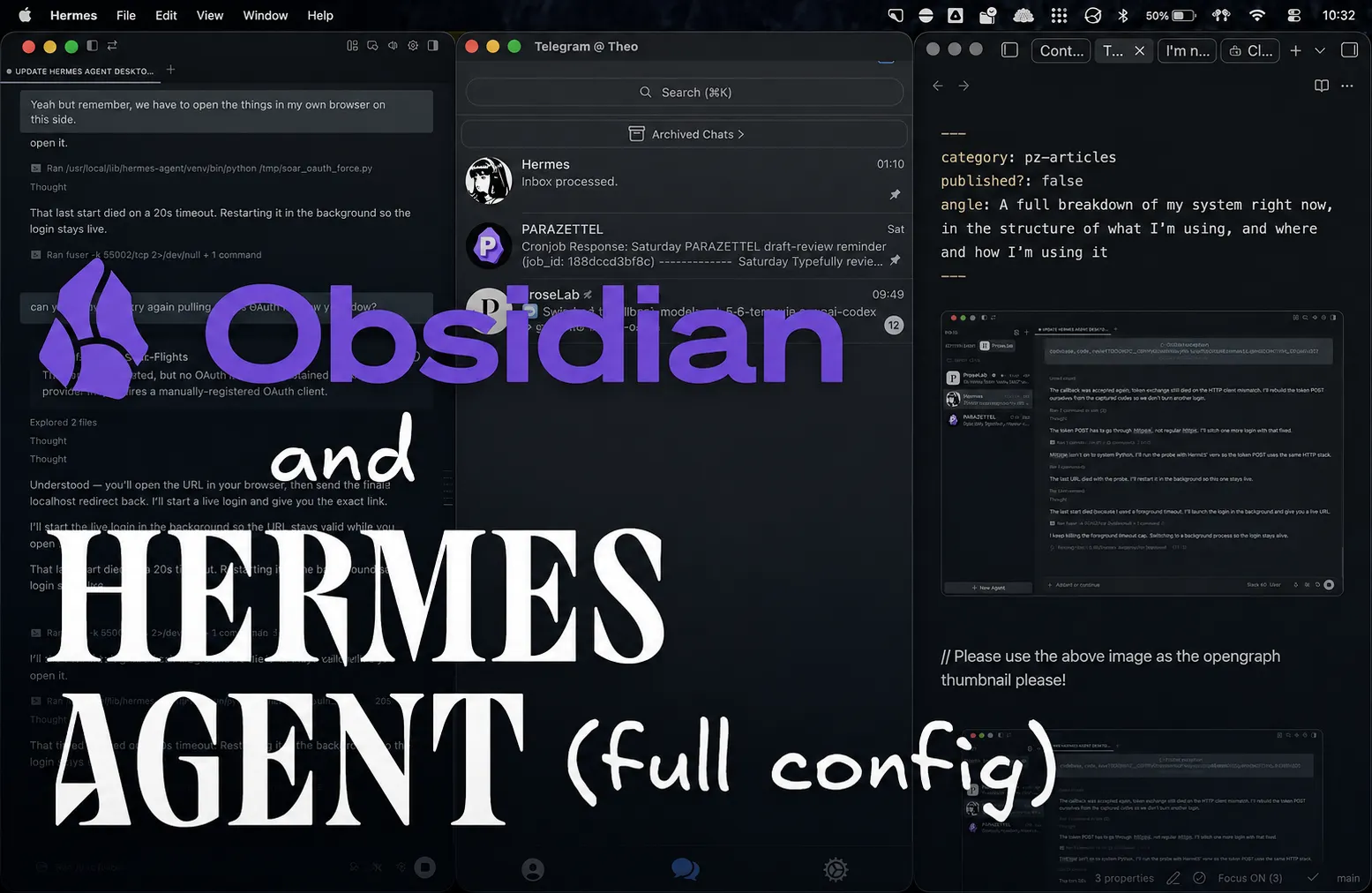Click the pencil edit icon in status bar
Image resolution: width=1372 pixels, height=893 pixels.
tap(1173, 878)
